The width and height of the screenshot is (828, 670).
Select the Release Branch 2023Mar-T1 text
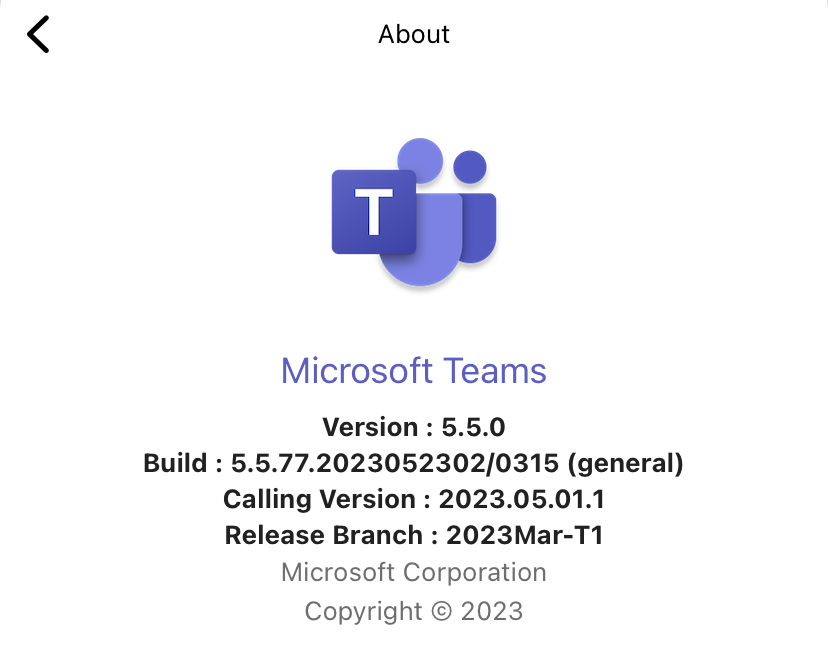click(414, 535)
